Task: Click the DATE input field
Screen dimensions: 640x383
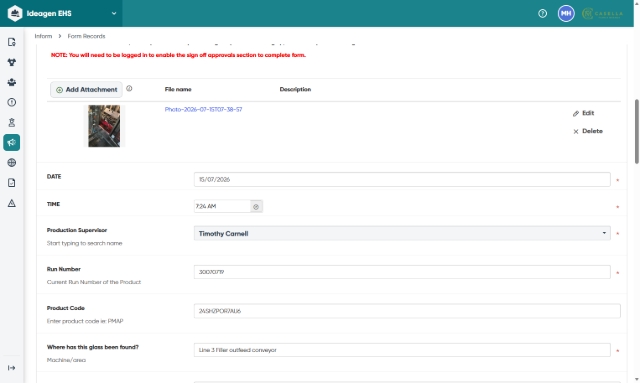Action: point(402,180)
